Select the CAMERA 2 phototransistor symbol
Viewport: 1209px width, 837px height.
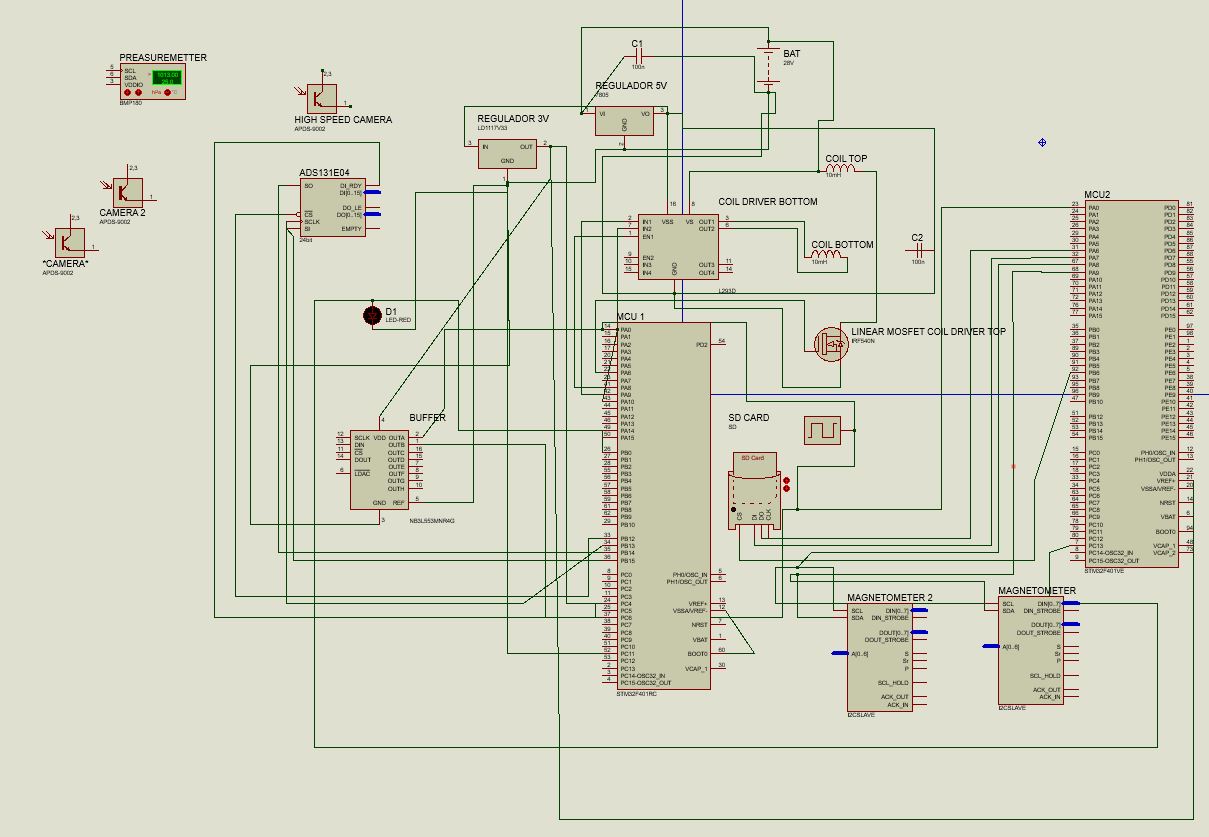(130, 190)
